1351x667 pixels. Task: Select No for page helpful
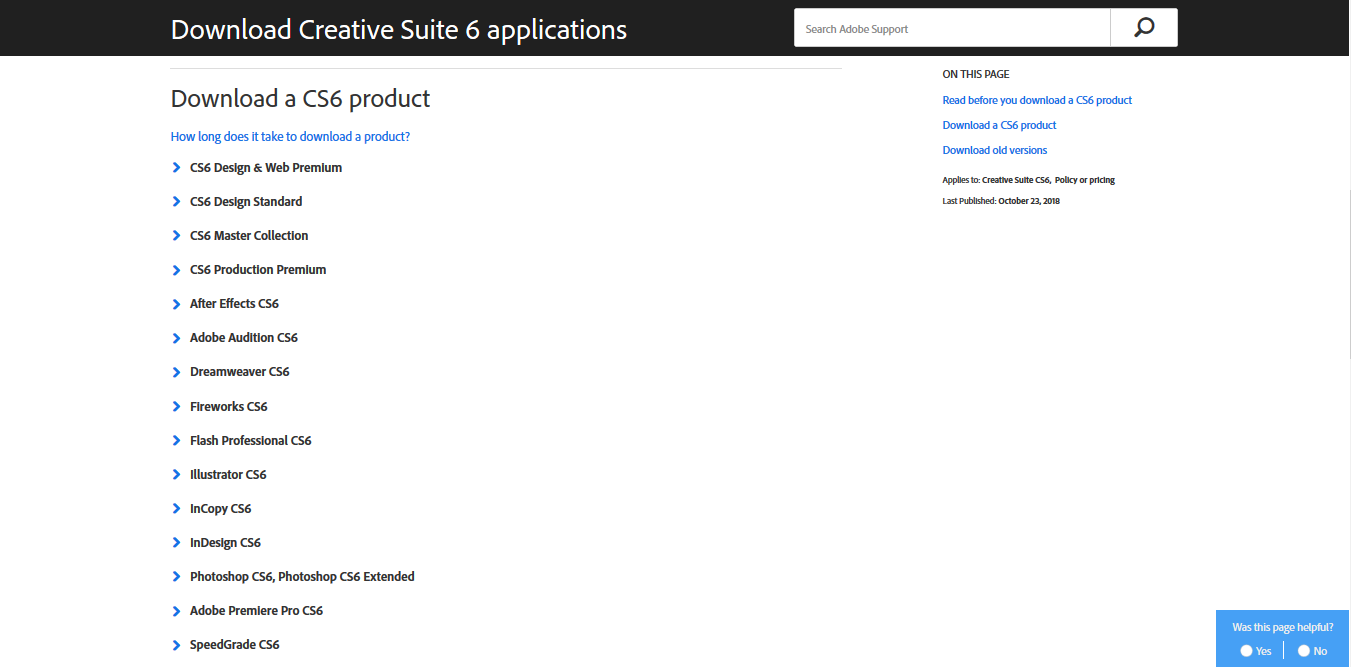pyautogui.click(x=1304, y=651)
